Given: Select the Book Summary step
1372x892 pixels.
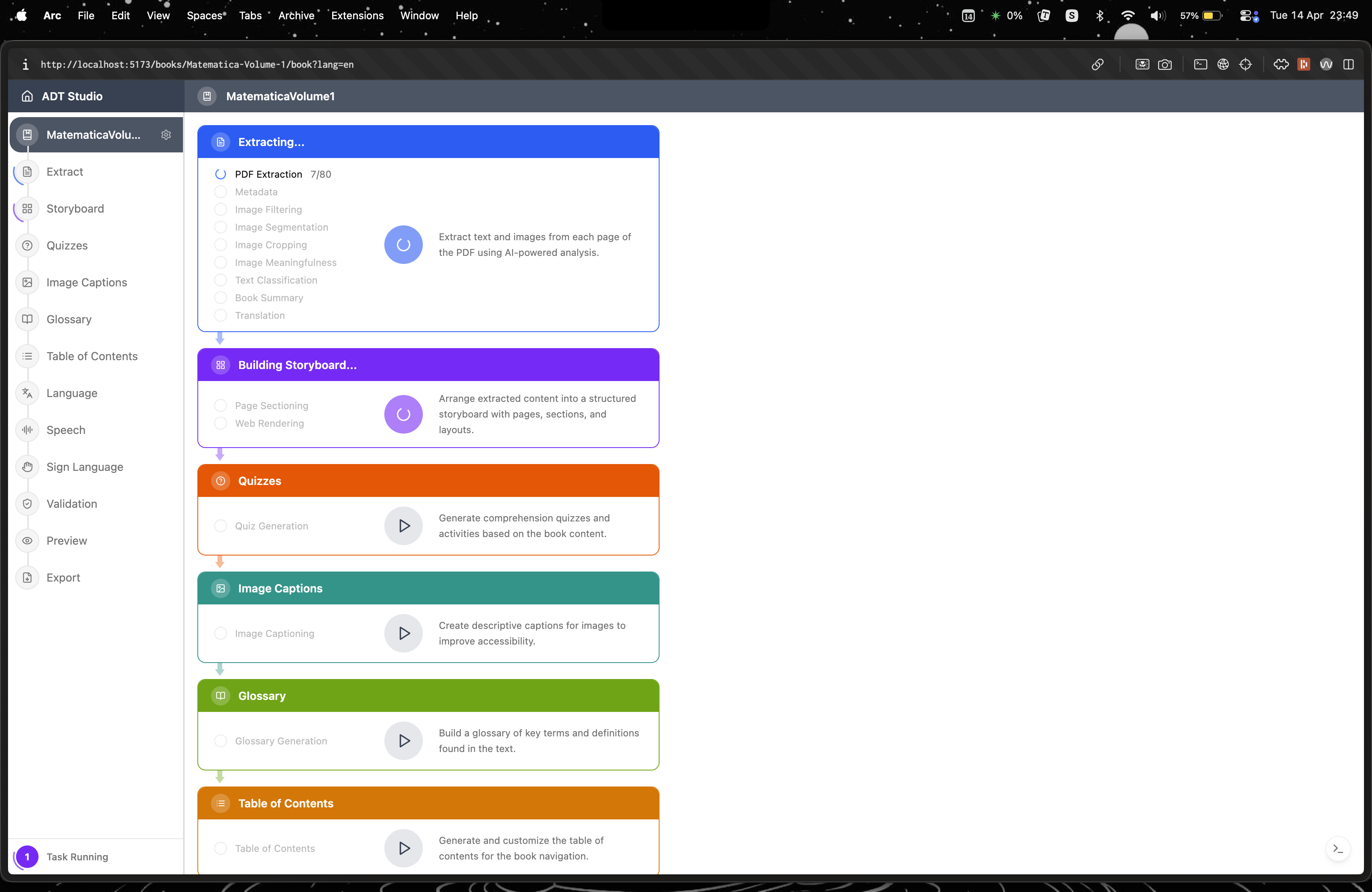Looking at the screenshot, I should point(259,298).
